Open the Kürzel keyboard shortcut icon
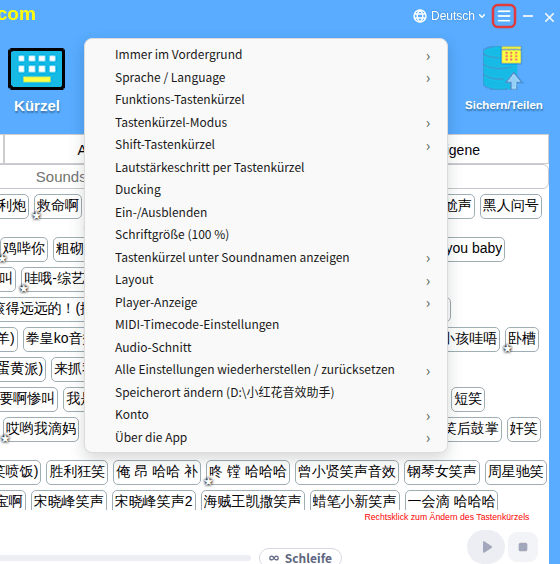The width and height of the screenshot is (560, 564). 36,69
